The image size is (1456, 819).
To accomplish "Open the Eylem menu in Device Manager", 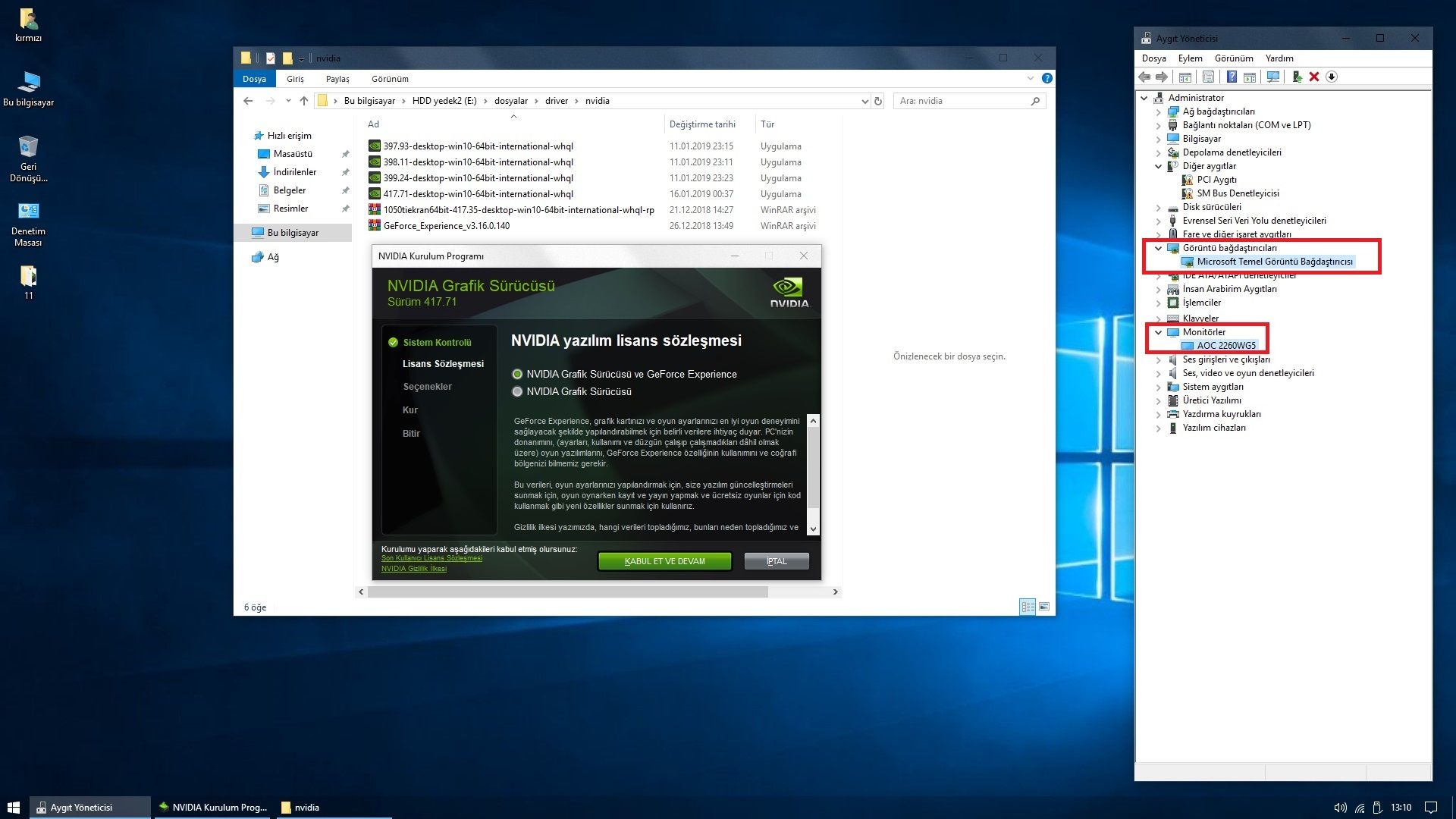I will [1190, 58].
